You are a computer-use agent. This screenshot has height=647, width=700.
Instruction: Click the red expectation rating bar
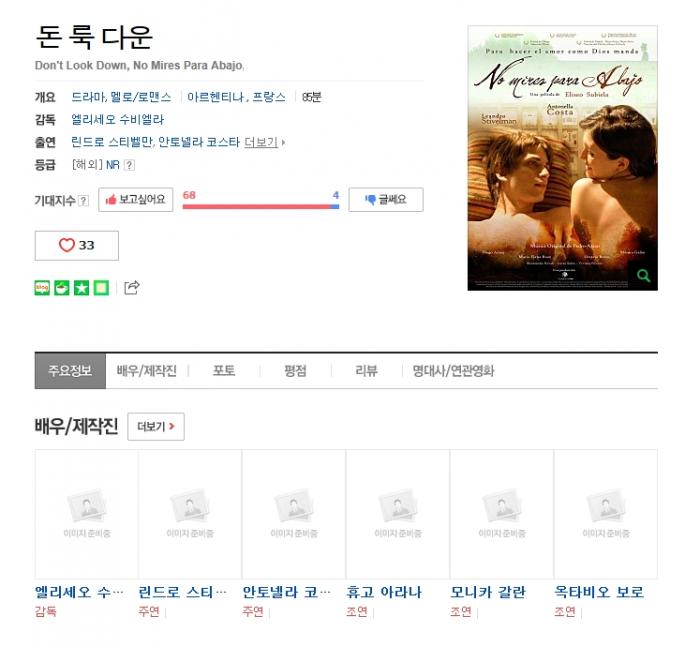pyautogui.click(x=256, y=207)
